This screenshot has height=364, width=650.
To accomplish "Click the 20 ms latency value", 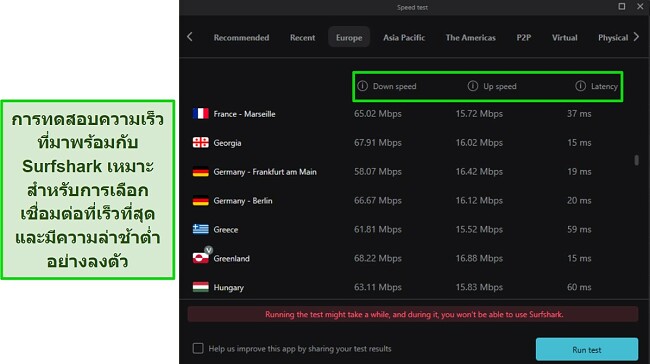I will click(x=579, y=201).
